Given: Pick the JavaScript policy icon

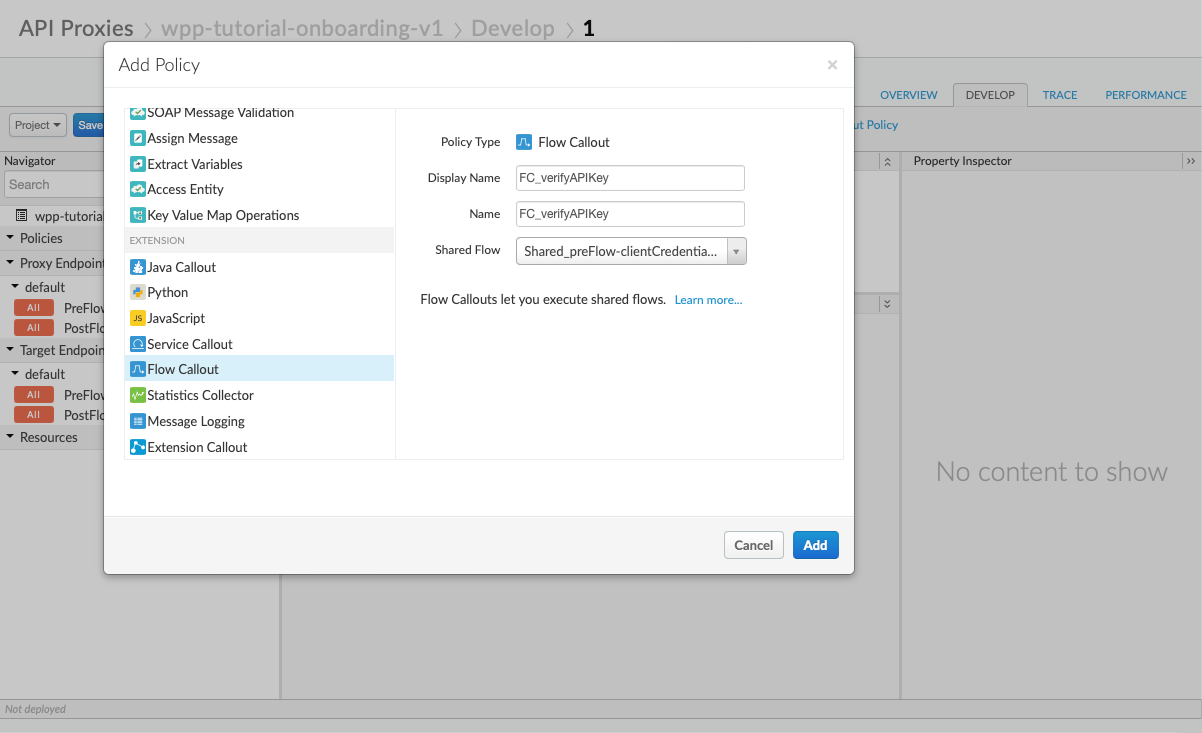Looking at the screenshot, I should pos(138,318).
